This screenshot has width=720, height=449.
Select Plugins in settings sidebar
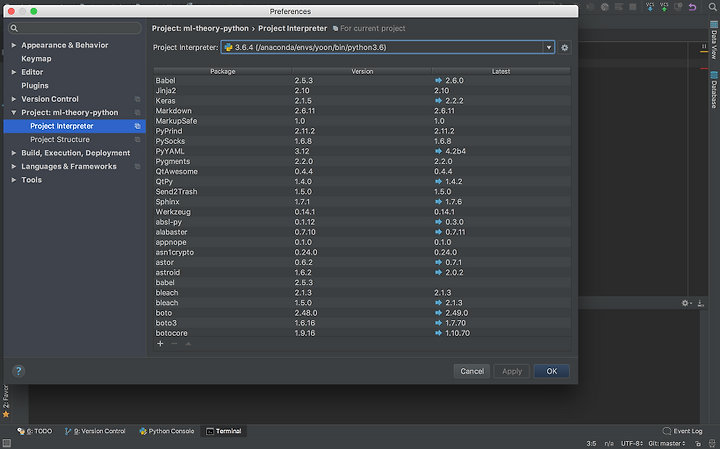point(35,86)
